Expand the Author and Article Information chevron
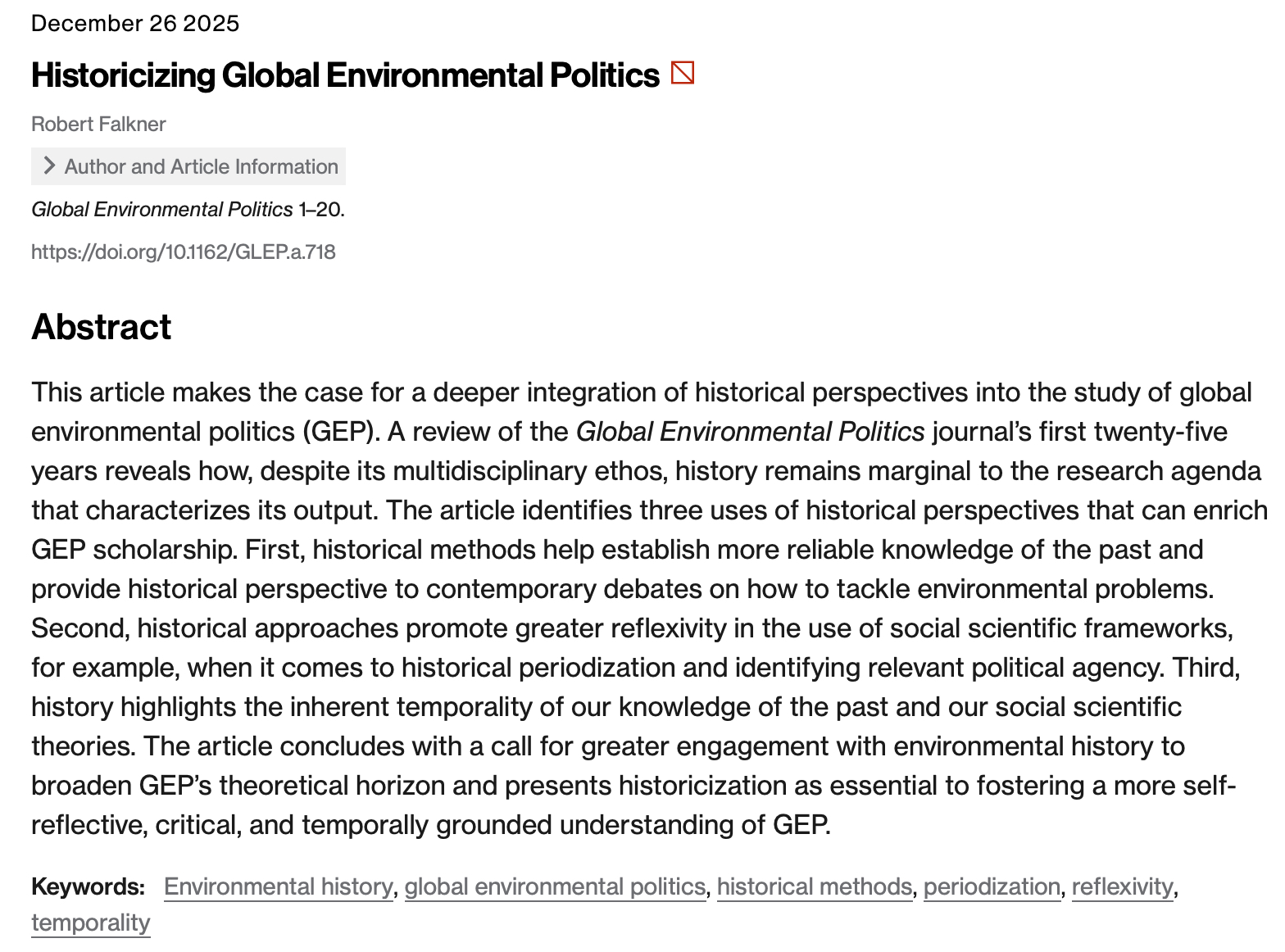1285x952 pixels. (49, 166)
